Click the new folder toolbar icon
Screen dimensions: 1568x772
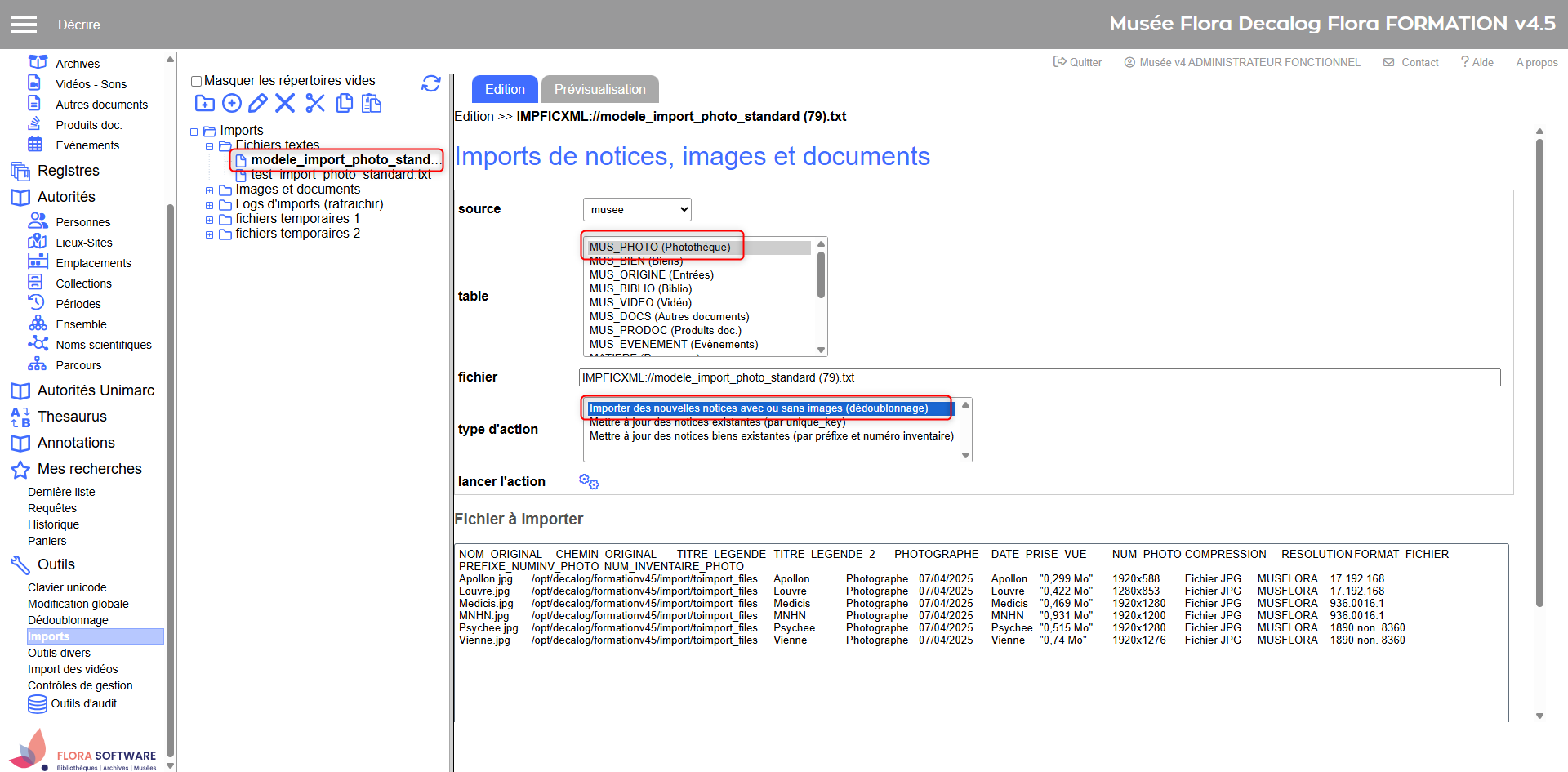click(x=205, y=103)
